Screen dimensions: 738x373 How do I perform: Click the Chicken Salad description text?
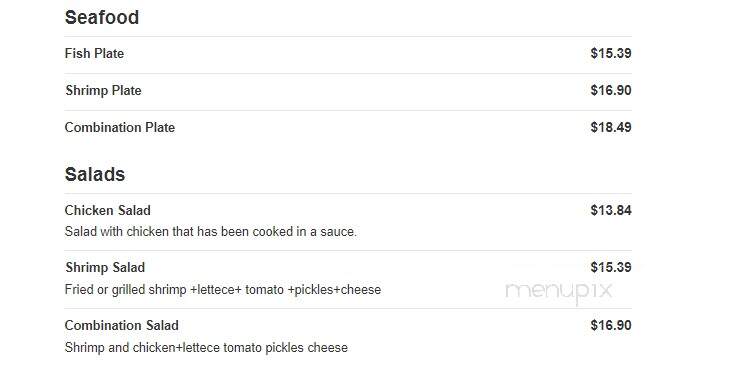click(210, 232)
